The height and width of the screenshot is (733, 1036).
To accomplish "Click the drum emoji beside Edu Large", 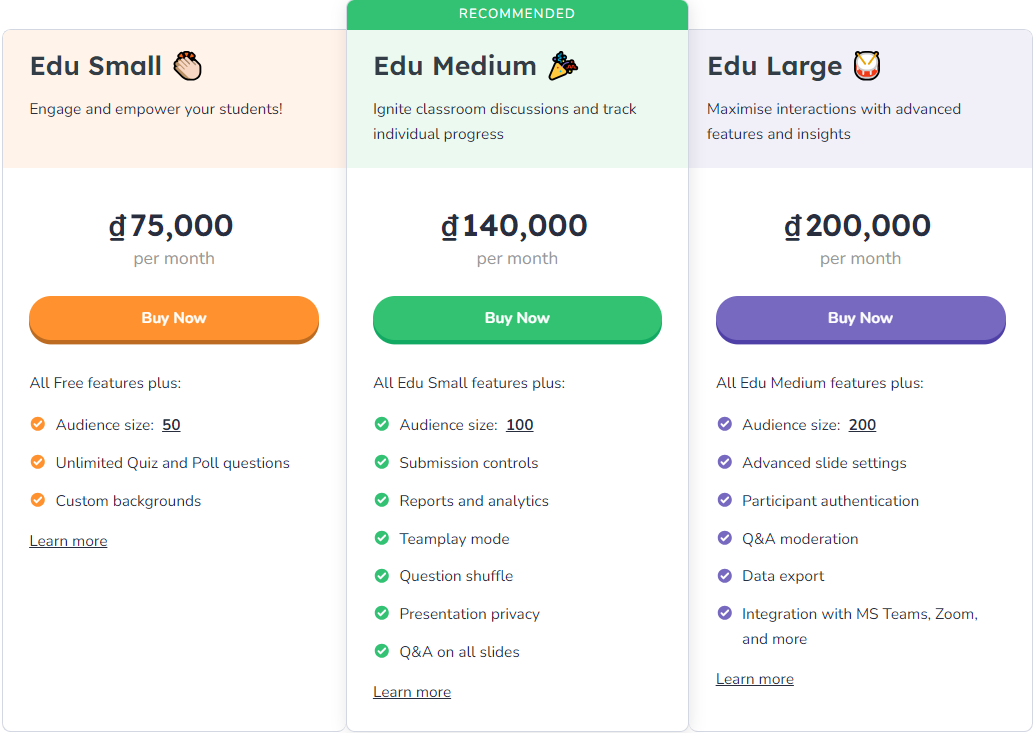I will (x=867, y=66).
